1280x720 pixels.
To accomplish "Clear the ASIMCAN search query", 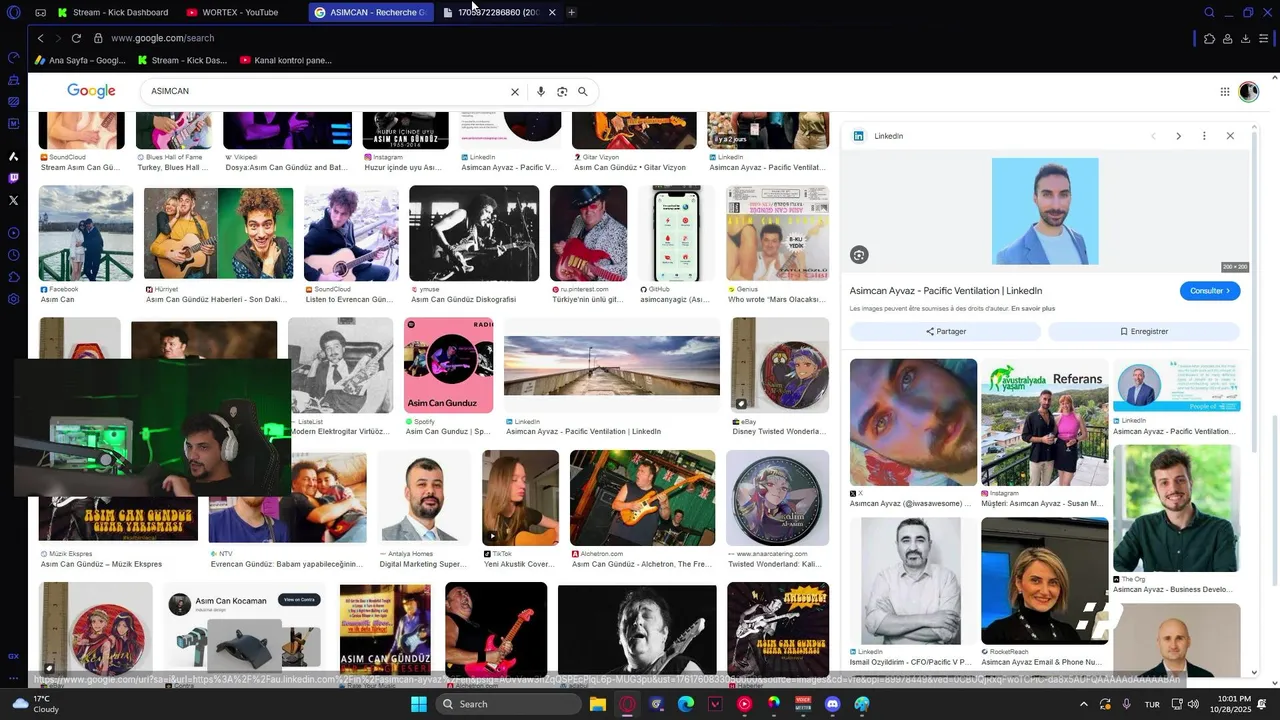I will [515, 91].
